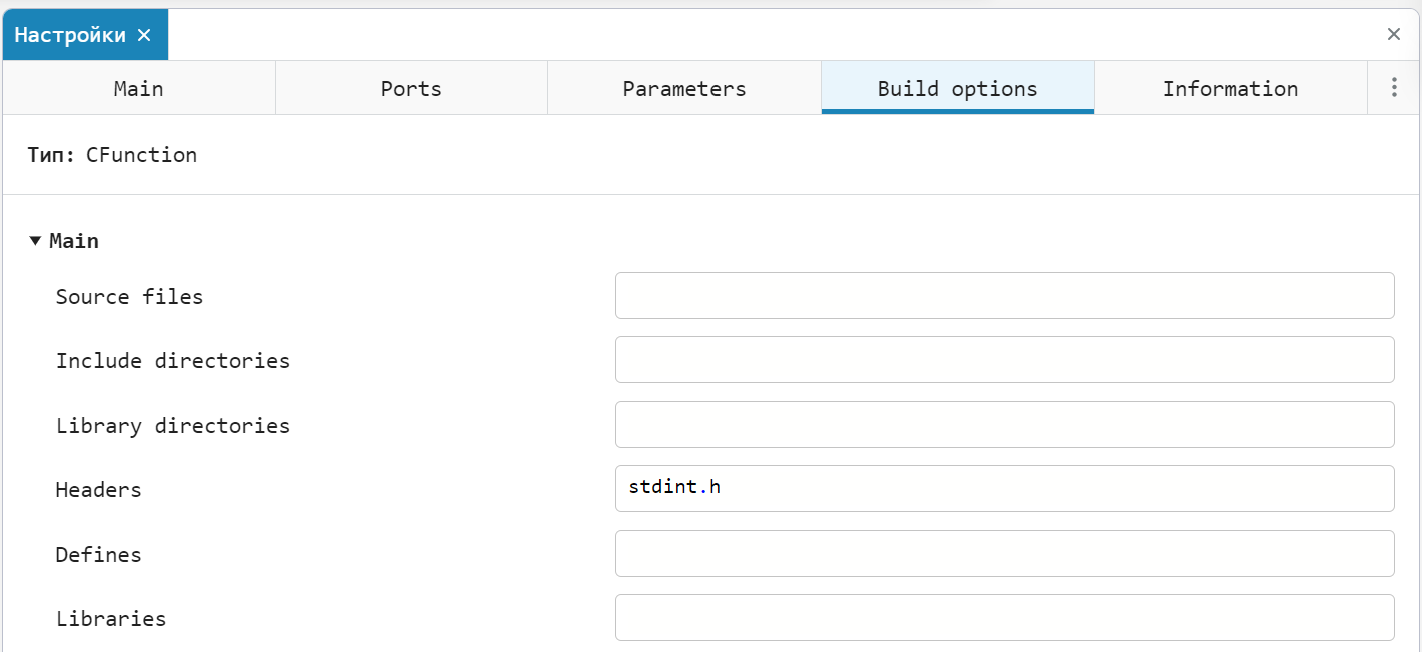
Task: Go to the Parameters tab
Action: 684,88
